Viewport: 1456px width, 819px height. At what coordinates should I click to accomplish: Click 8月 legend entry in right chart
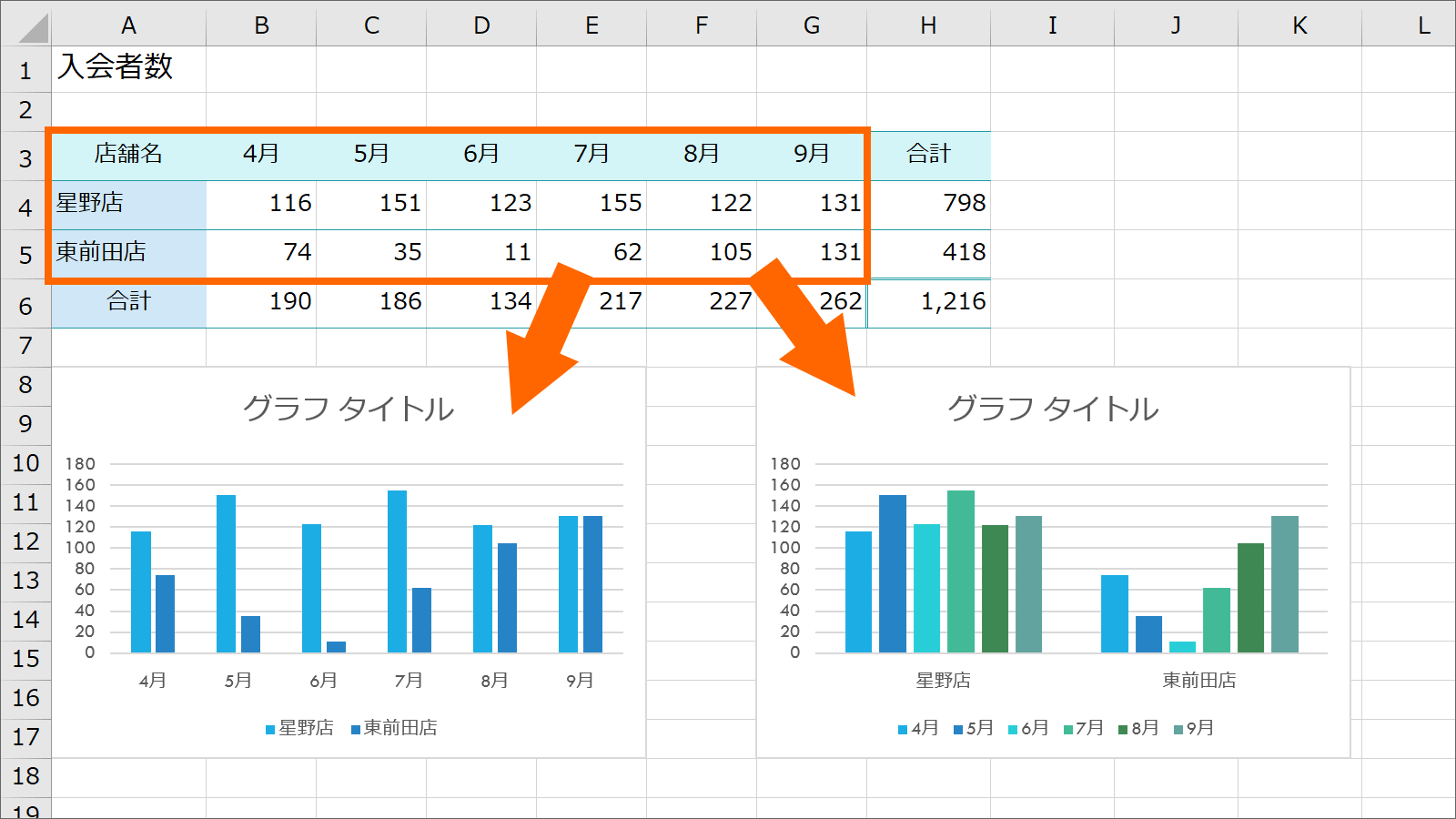click(1138, 728)
